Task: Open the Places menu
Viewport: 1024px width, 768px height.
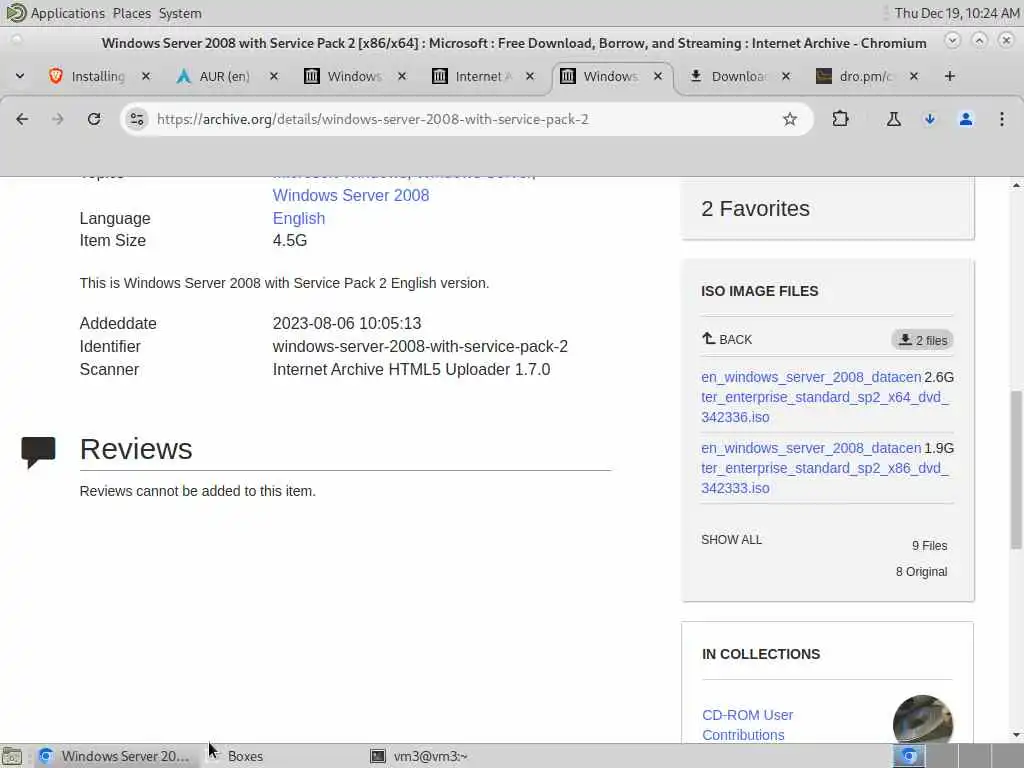Action: pyautogui.click(x=131, y=13)
